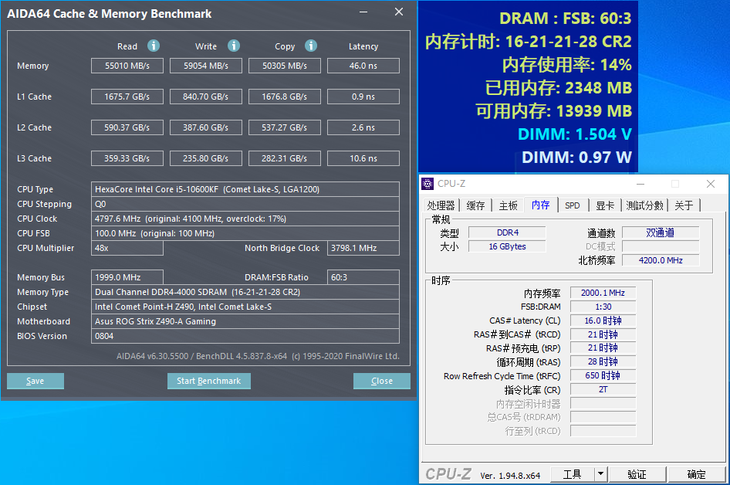Viewport: 730px width, 485px height.
Task: Close the CPU-Z window via title bar X
Action: [x=710, y=184]
